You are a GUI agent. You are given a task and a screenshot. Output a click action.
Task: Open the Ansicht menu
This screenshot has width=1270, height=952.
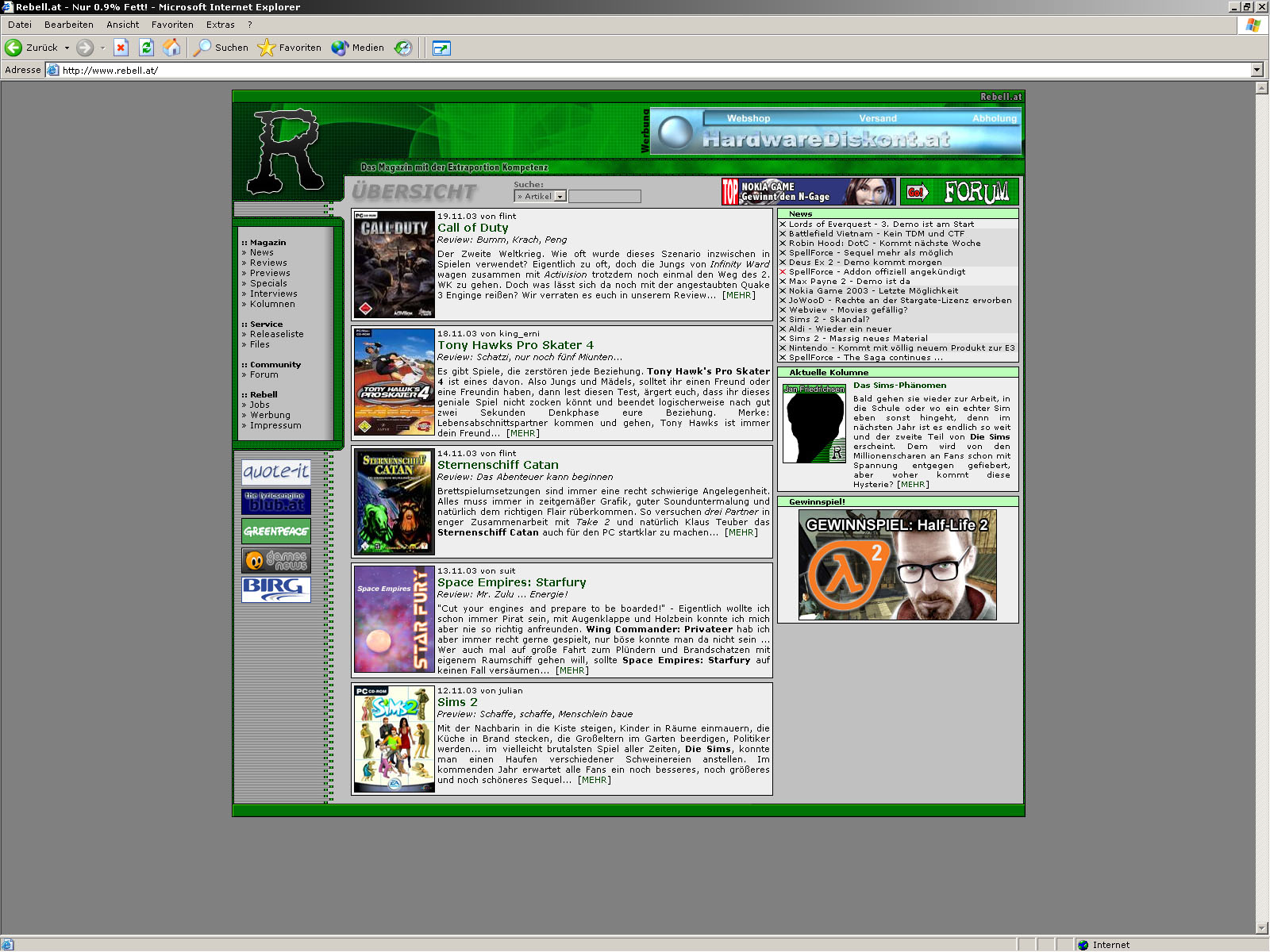(122, 25)
